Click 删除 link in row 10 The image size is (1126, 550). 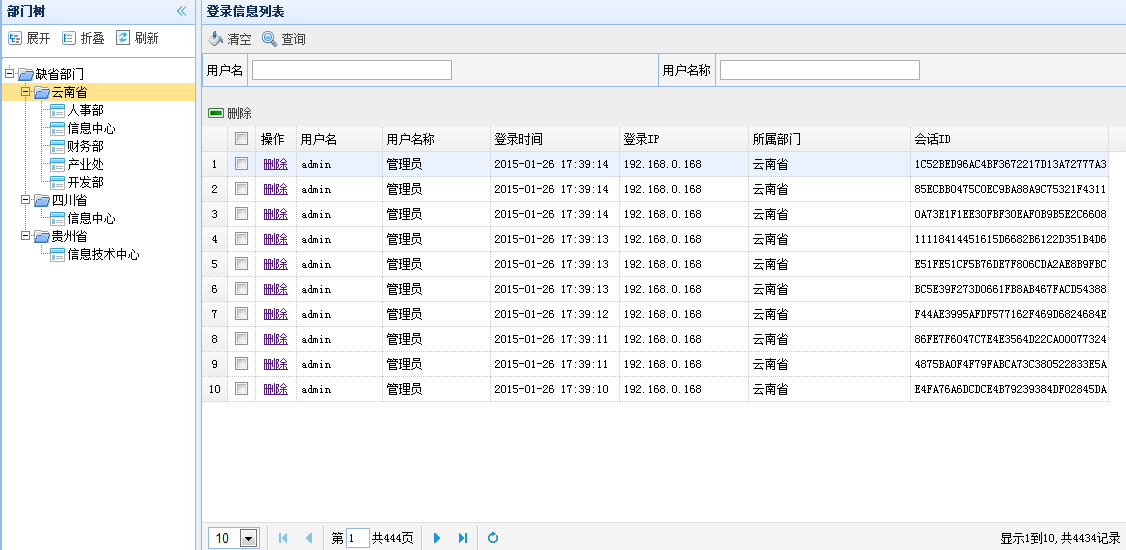[276, 389]
